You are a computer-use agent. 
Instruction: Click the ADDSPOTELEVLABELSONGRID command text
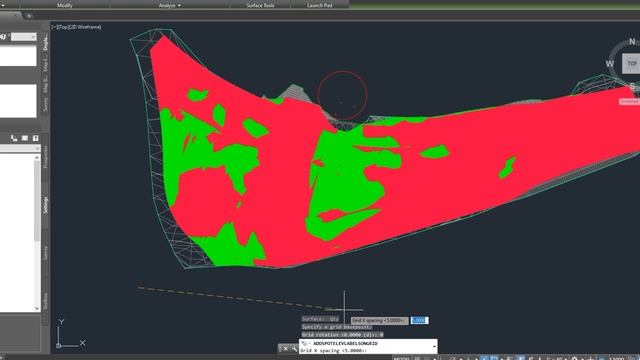click(x=345, y=344)
